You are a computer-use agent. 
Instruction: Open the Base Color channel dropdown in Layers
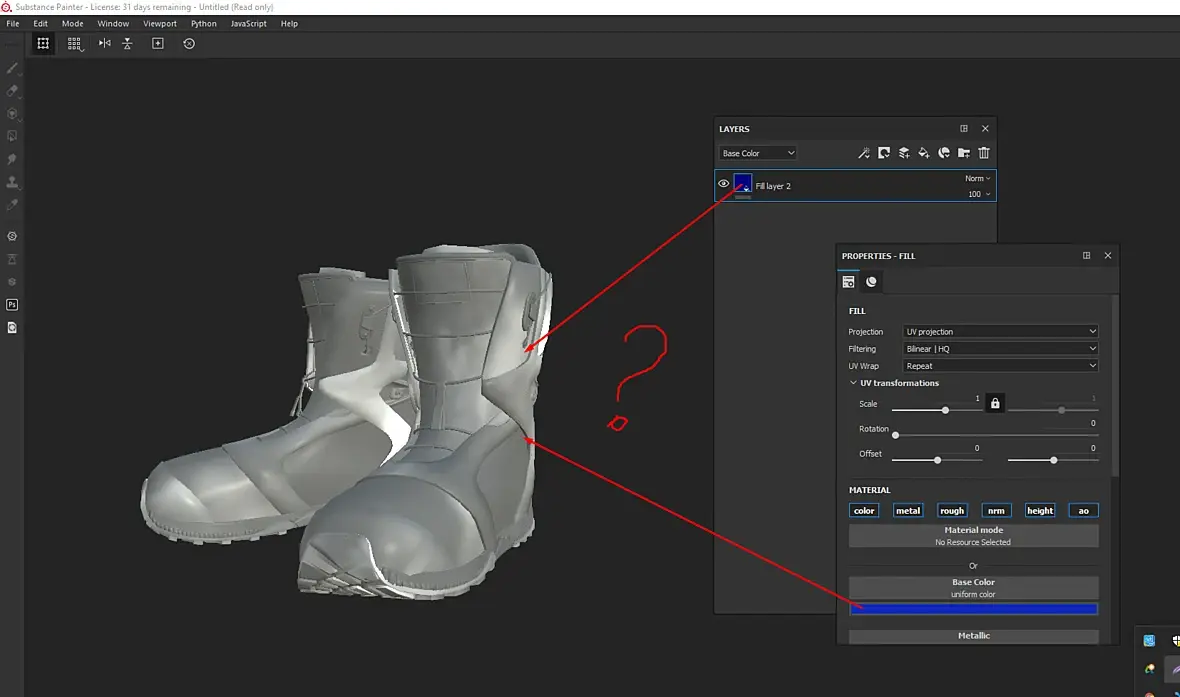pyautogui.click(x=758, y=153)
